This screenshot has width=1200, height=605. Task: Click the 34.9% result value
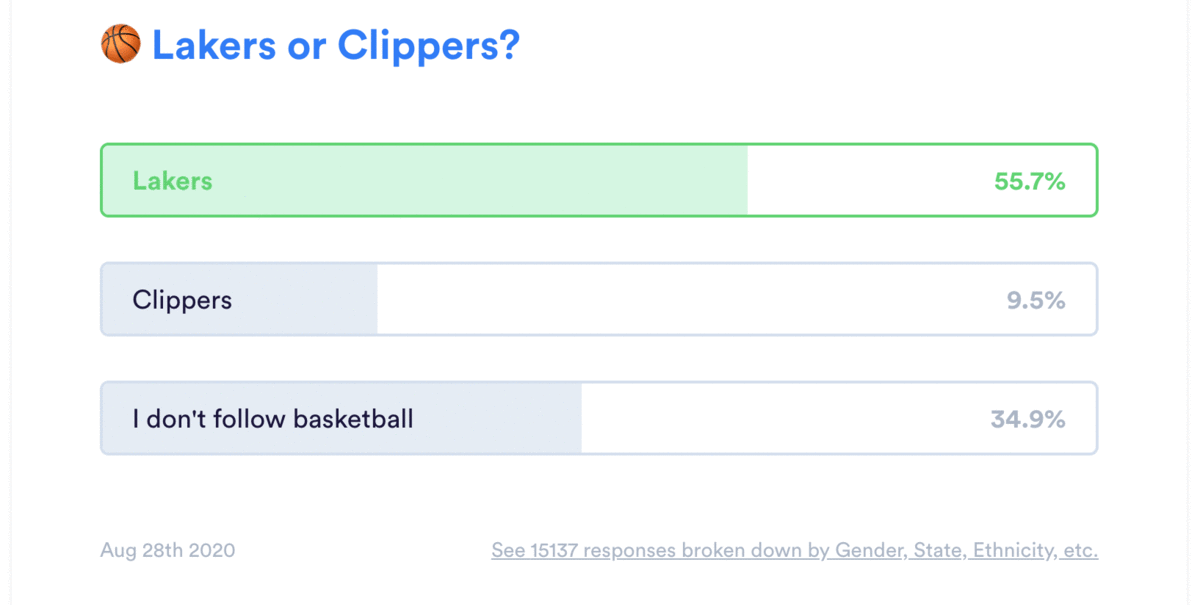tap(1028, 419)
